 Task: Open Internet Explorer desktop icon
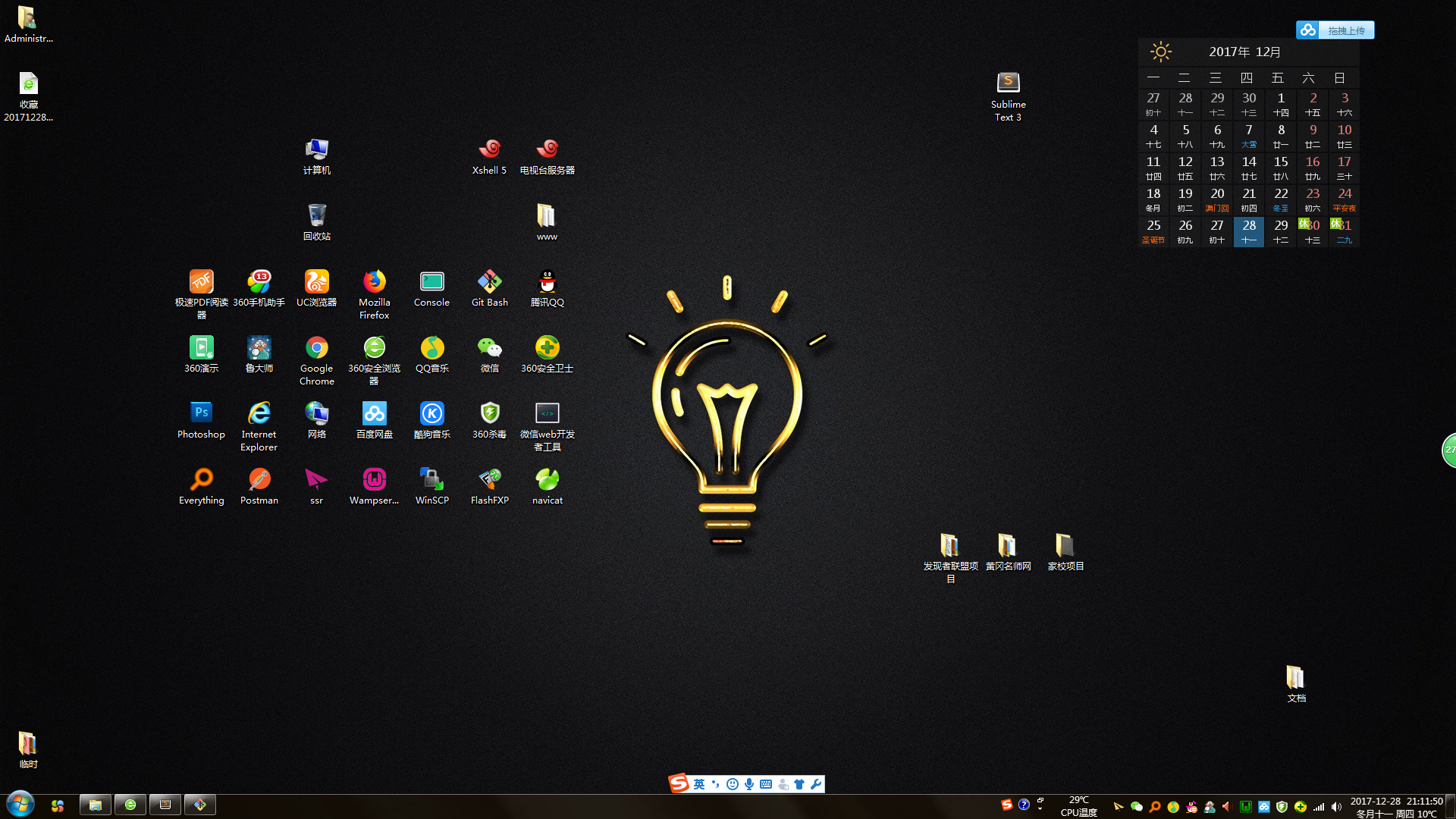[259, 425]
